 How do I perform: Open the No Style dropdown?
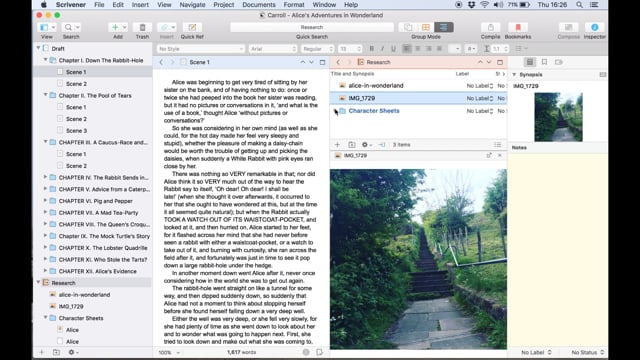click(200, 49)
